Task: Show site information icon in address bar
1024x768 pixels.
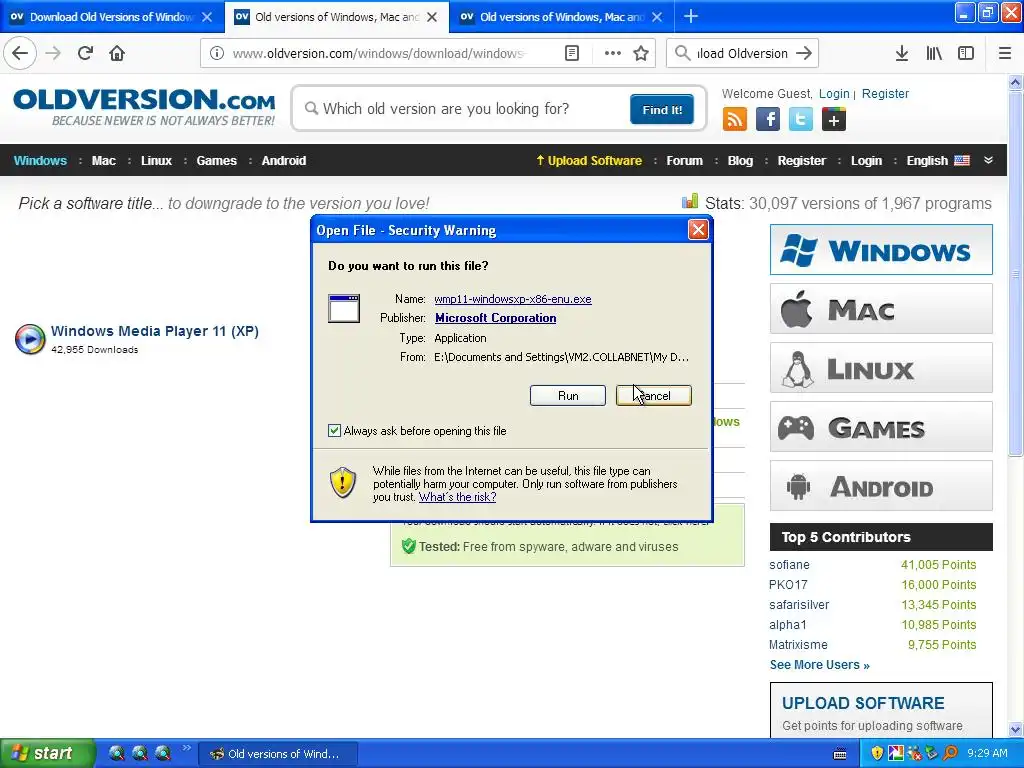Action: click(x=217, y=53)
